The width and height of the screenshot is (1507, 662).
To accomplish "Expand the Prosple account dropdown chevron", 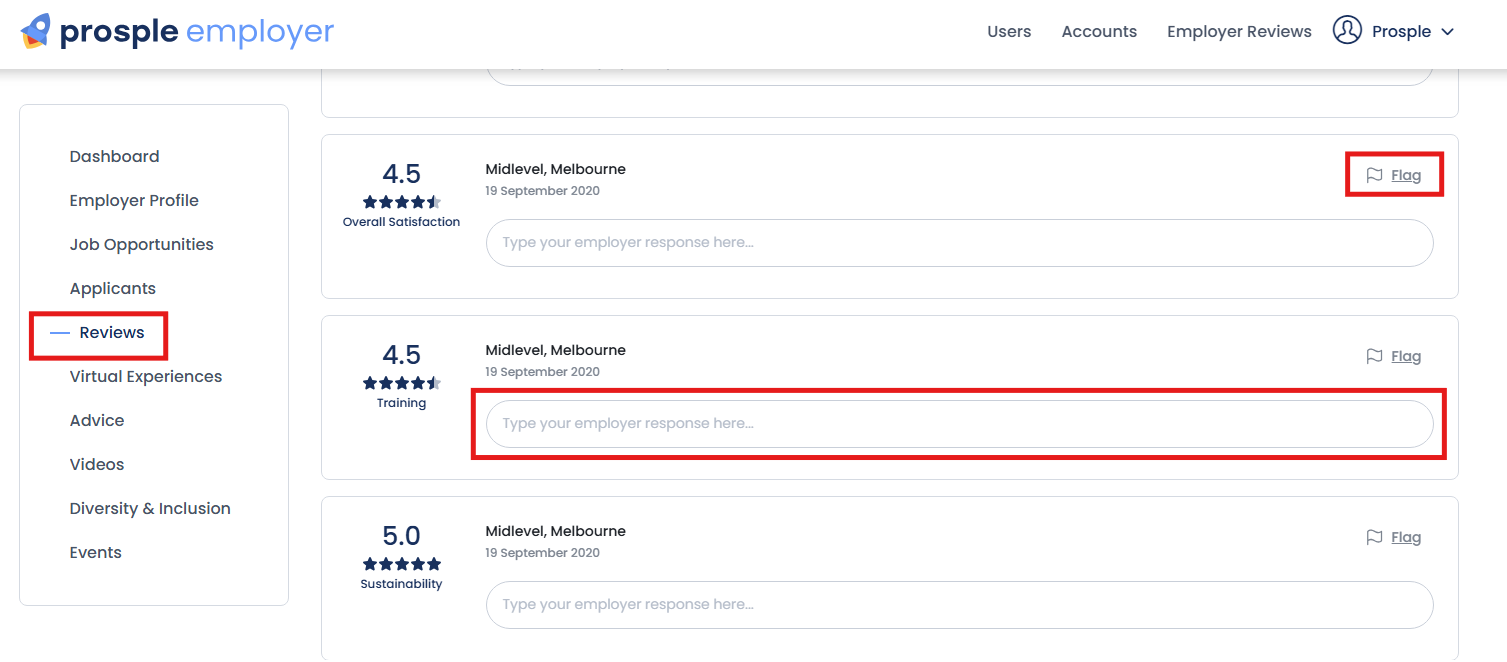I will pyautogui.click(x=1447, y=32).
